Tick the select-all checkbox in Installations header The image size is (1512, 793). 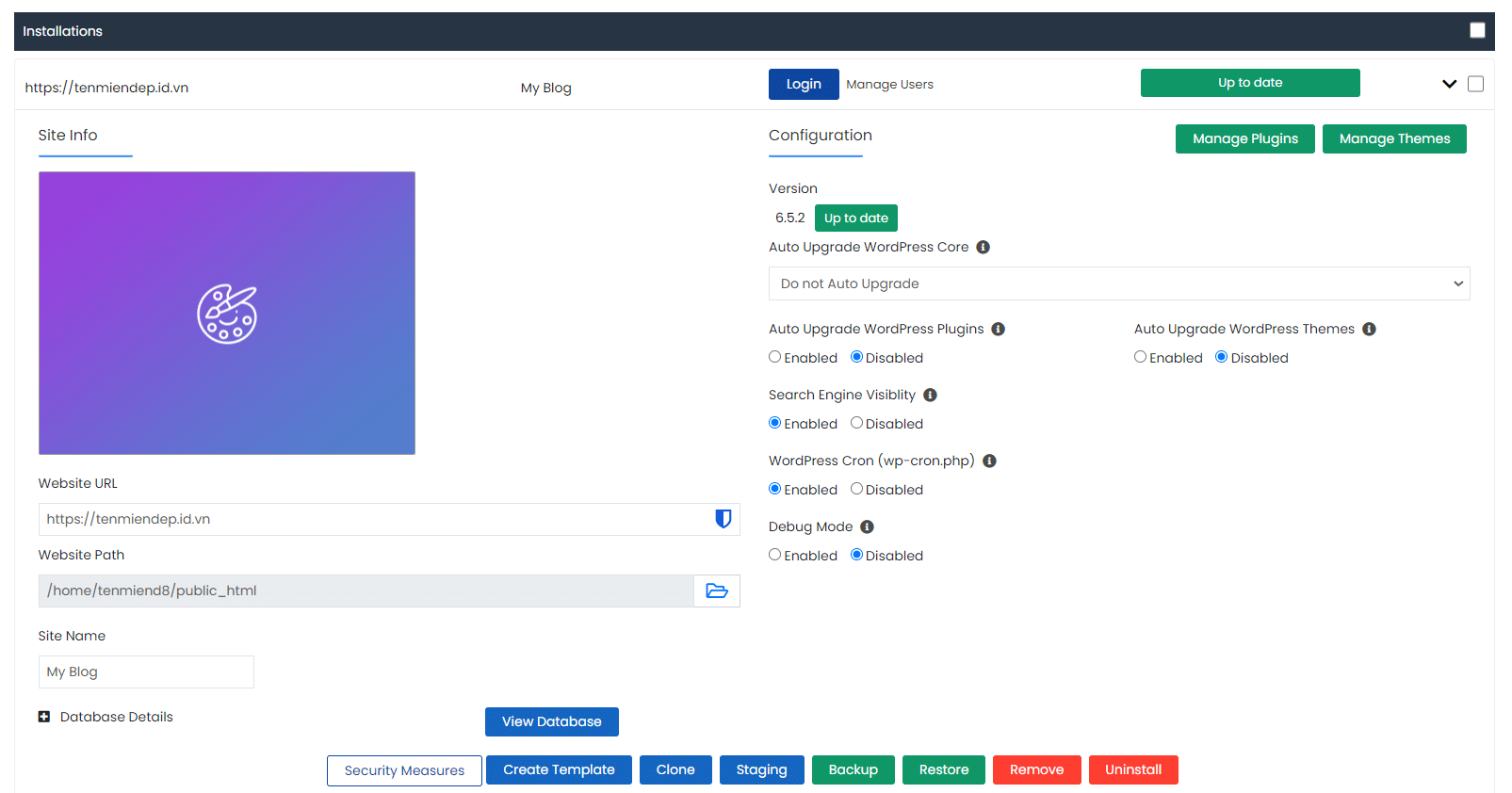pos(1477,30)
